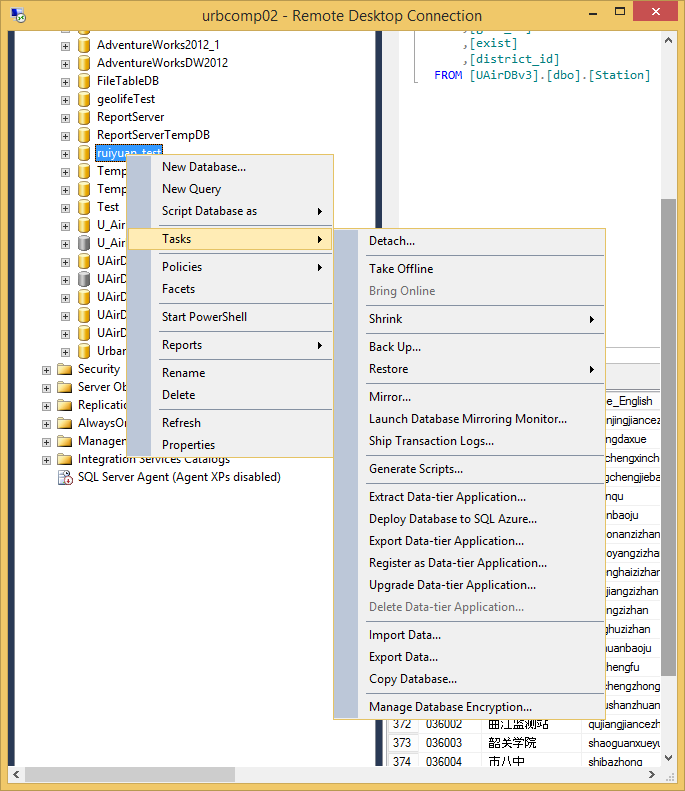Select Generate Scripts... menu entry
Viewport: 685px width, 791px height.
coord(415,469)
